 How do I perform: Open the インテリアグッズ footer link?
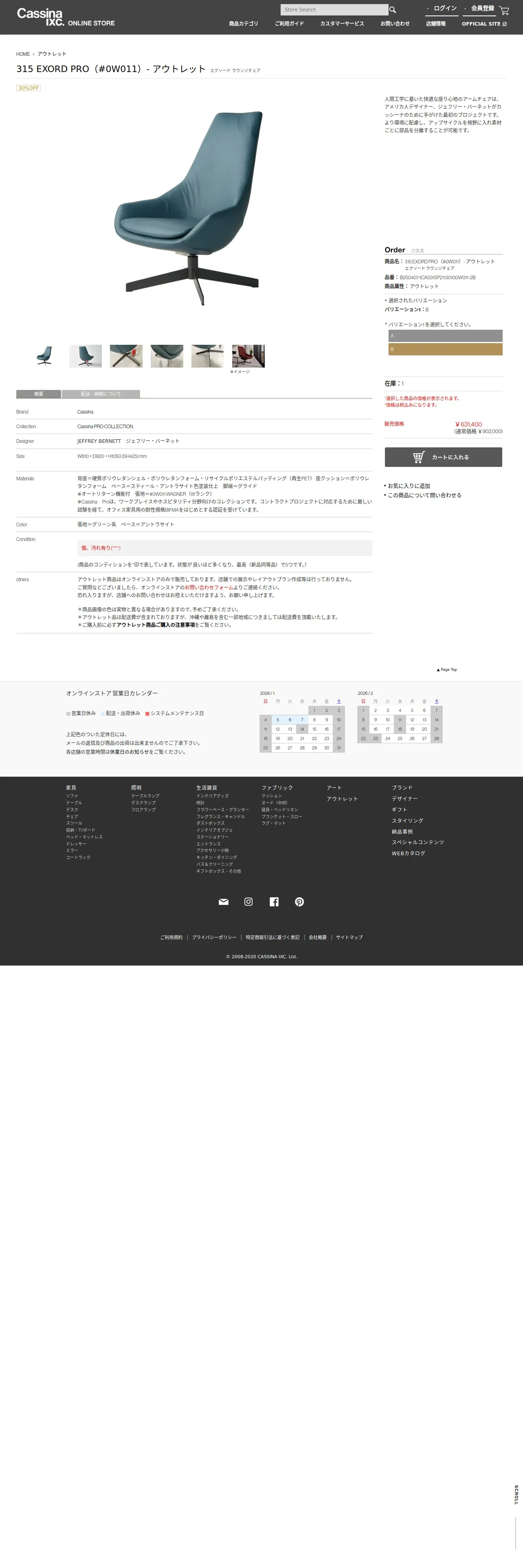click(213, 795)
